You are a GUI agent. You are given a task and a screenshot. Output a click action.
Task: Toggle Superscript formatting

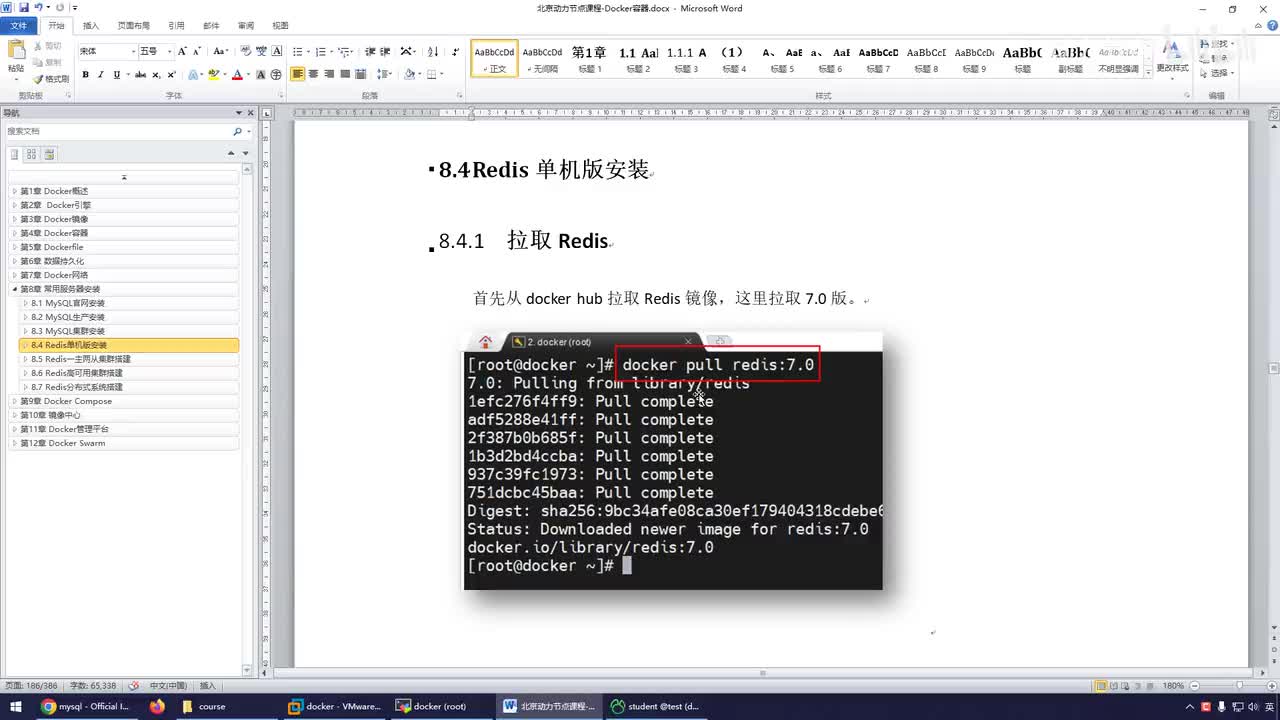(x=171, y=74)
